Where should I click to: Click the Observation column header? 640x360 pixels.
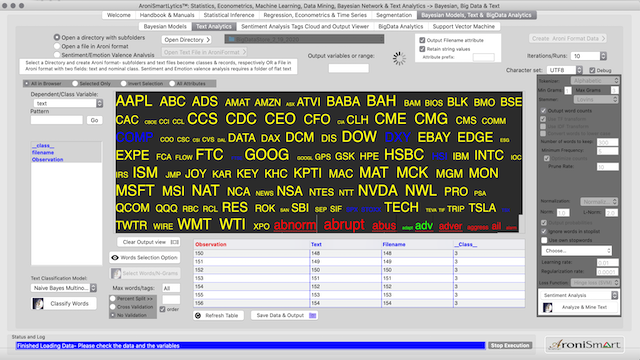211,244
